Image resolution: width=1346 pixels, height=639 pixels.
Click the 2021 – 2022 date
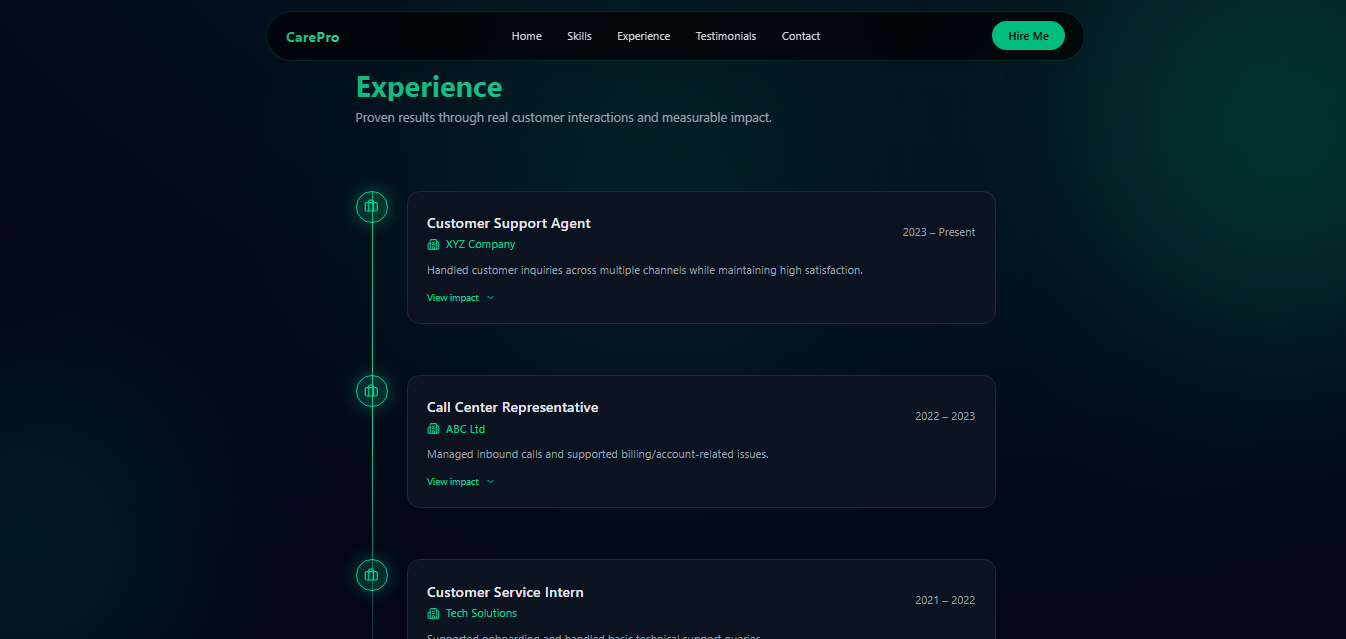pyautogui.click(x=945, y=601)
